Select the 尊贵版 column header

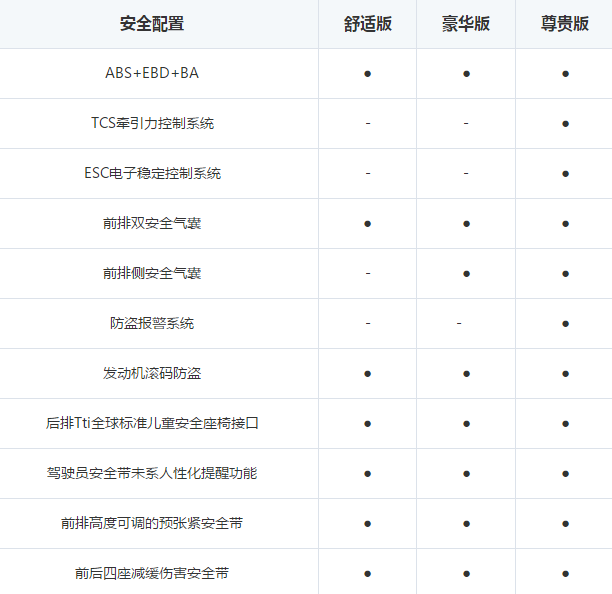[x=565, y=24]
